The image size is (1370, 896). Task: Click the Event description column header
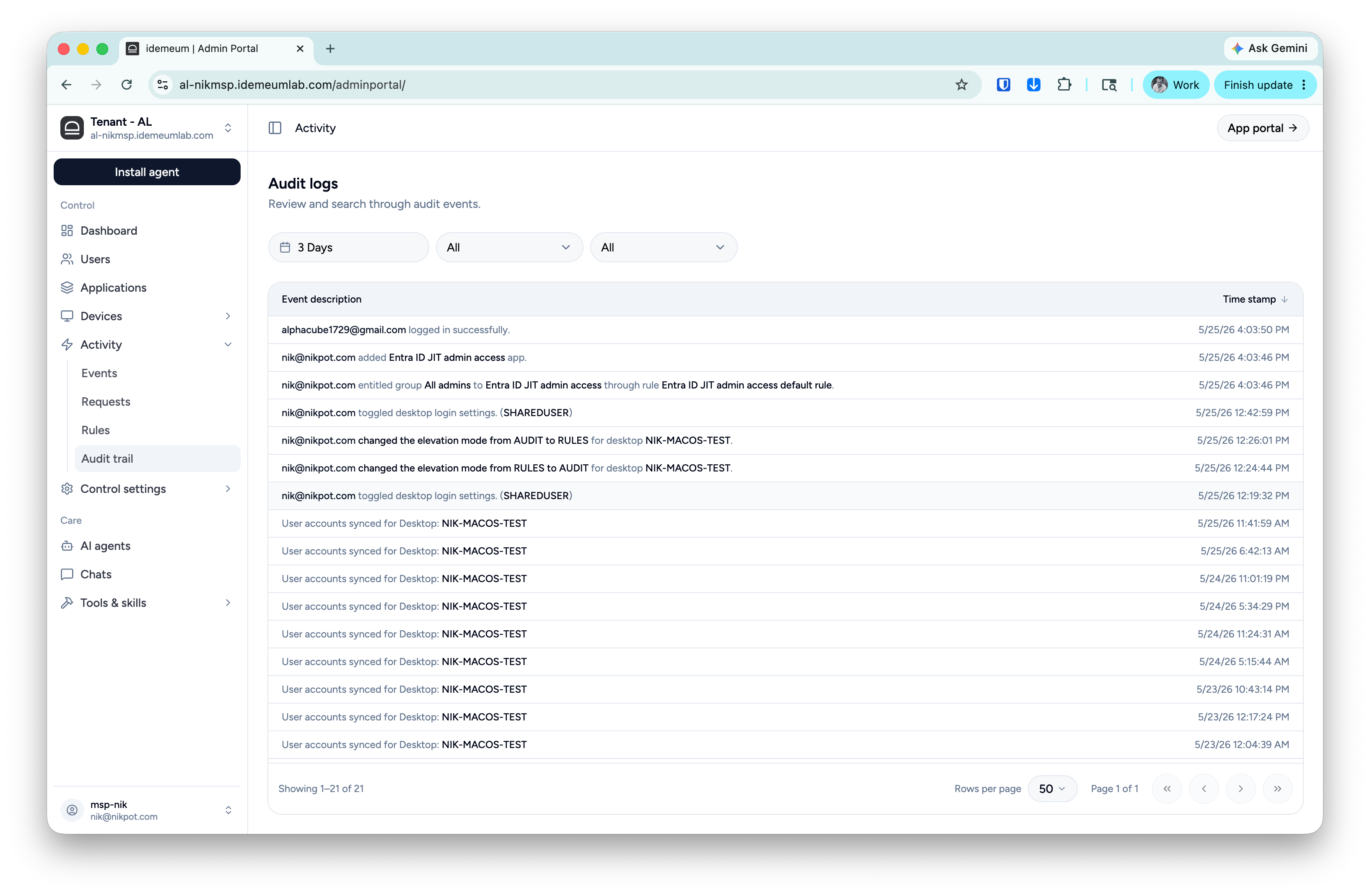tap(321, 299)
